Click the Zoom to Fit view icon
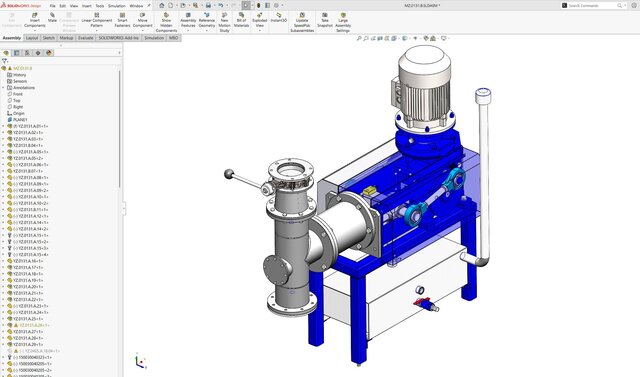The width and height of the screenshot is (640, 377). click(x=359, y=38)
